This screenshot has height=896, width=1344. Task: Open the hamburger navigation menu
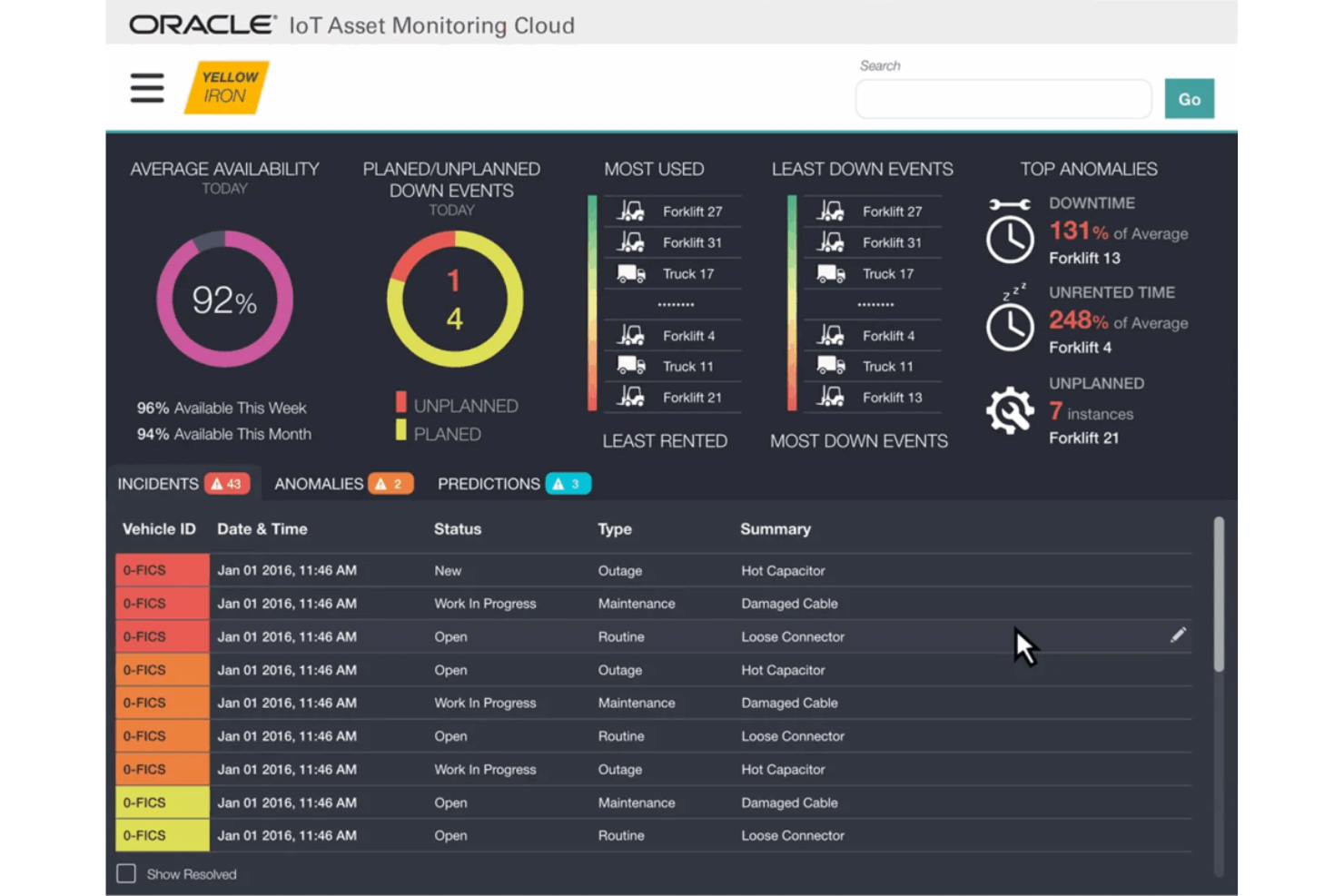point(146,87)
